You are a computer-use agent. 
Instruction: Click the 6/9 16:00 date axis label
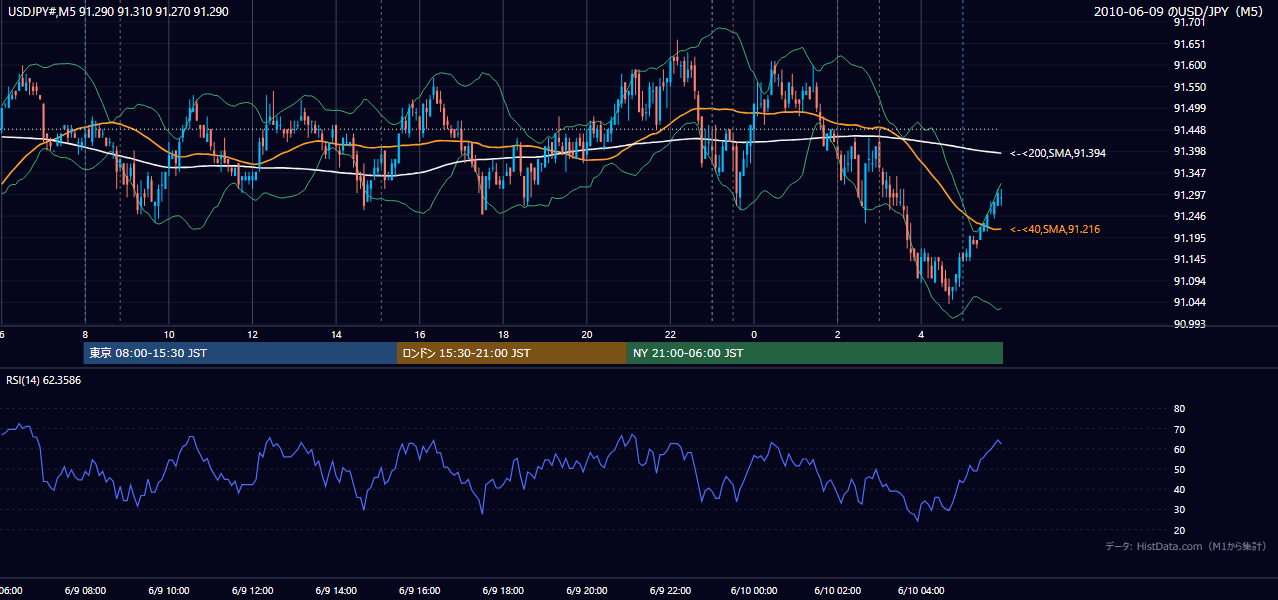[x=420, y=591]
